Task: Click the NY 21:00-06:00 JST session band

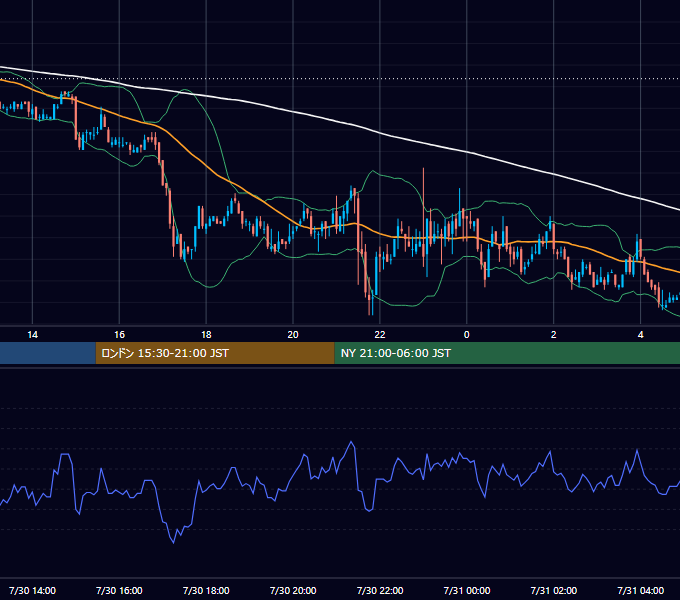Action: (507, 353)
